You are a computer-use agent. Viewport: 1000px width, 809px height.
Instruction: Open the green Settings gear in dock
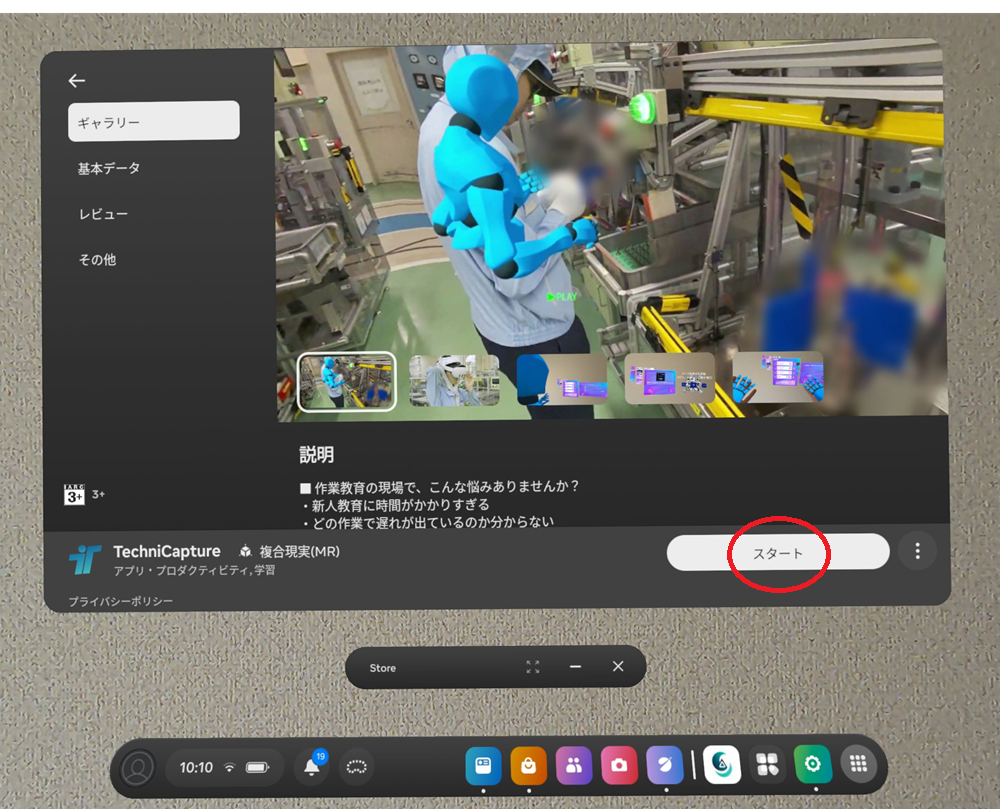pyautogui.click(x=812, y=765)
